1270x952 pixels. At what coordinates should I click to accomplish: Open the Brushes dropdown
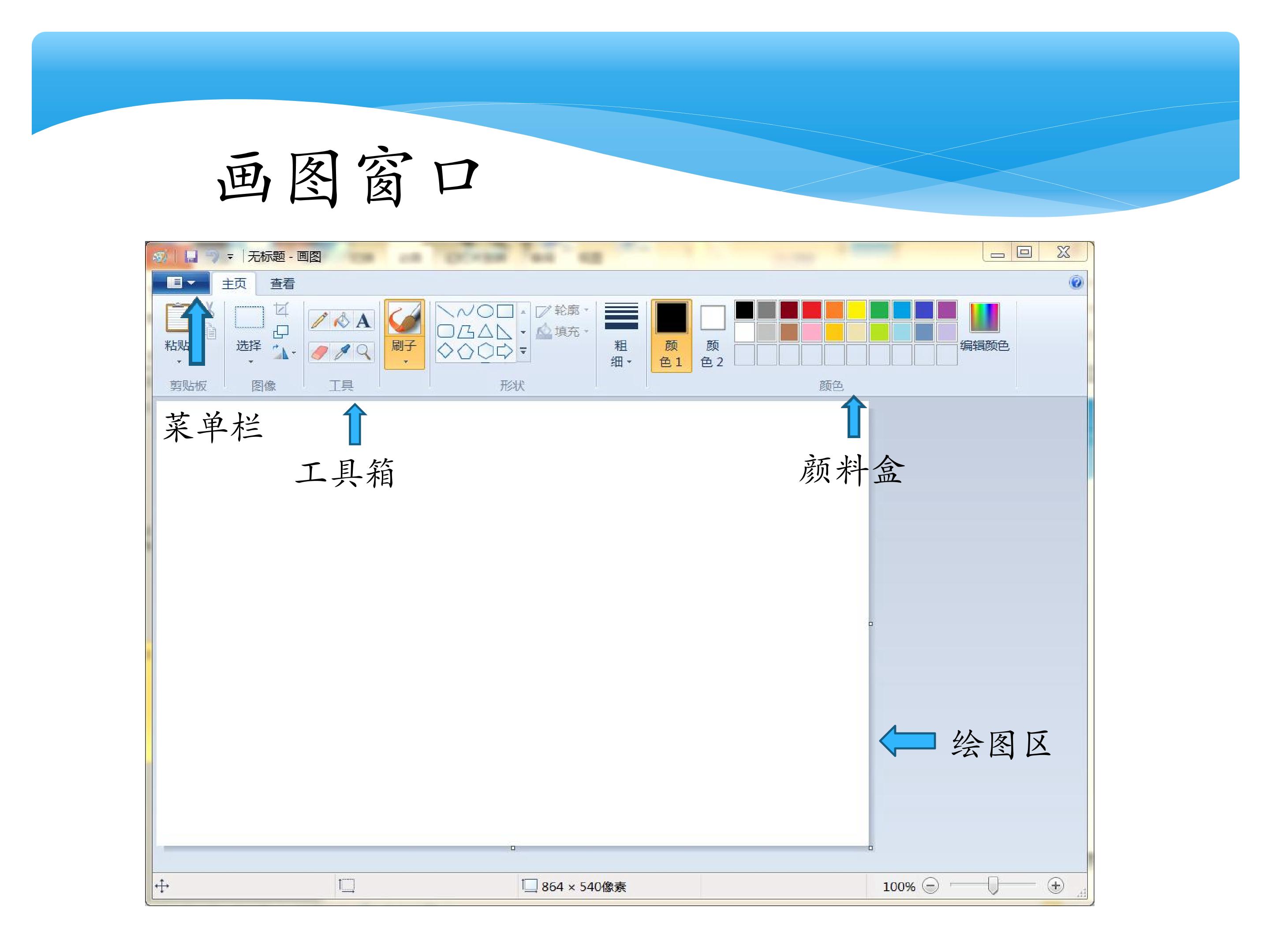pyautogui.click(x=405, y=361)
